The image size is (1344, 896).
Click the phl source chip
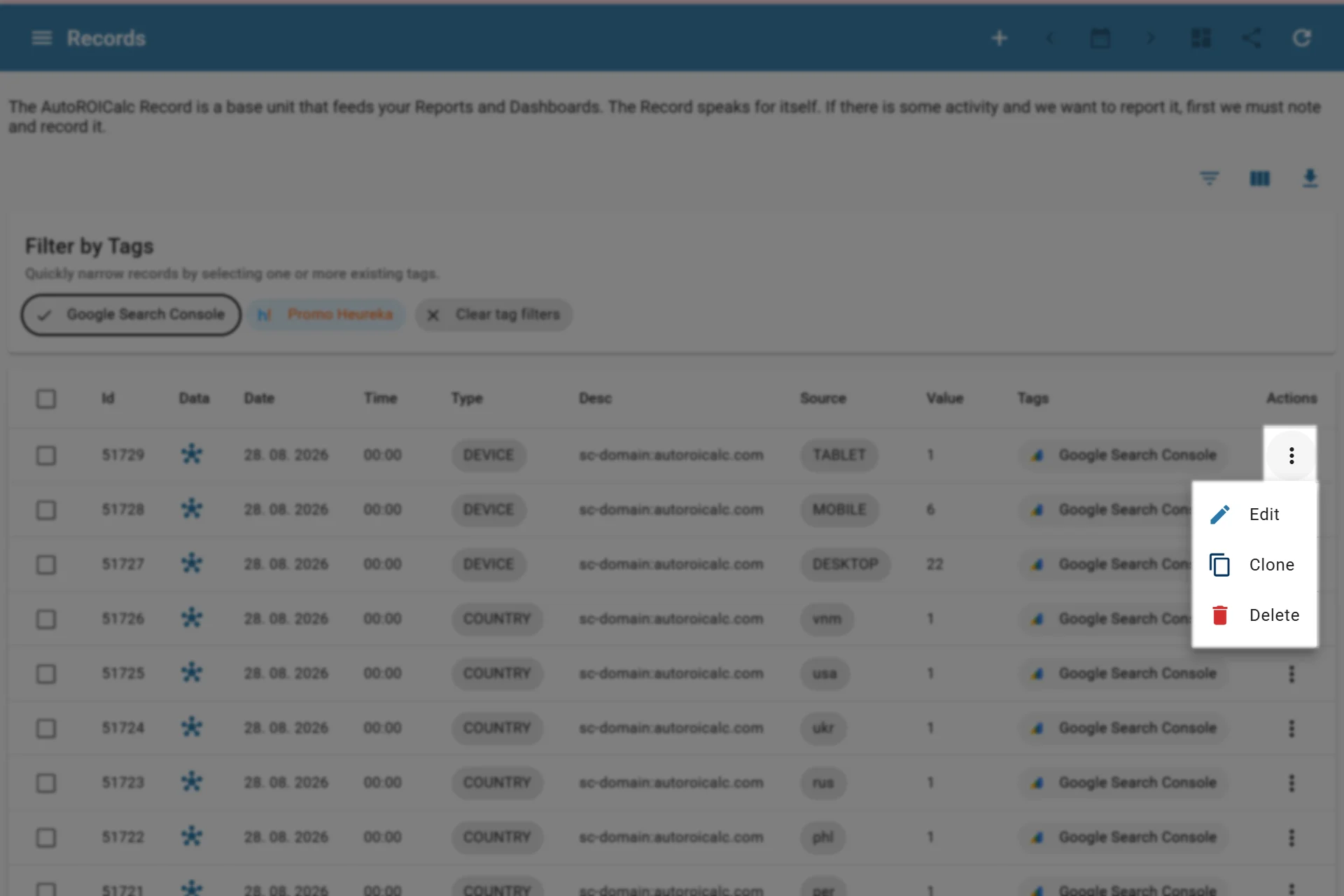[x=823, y=837]
